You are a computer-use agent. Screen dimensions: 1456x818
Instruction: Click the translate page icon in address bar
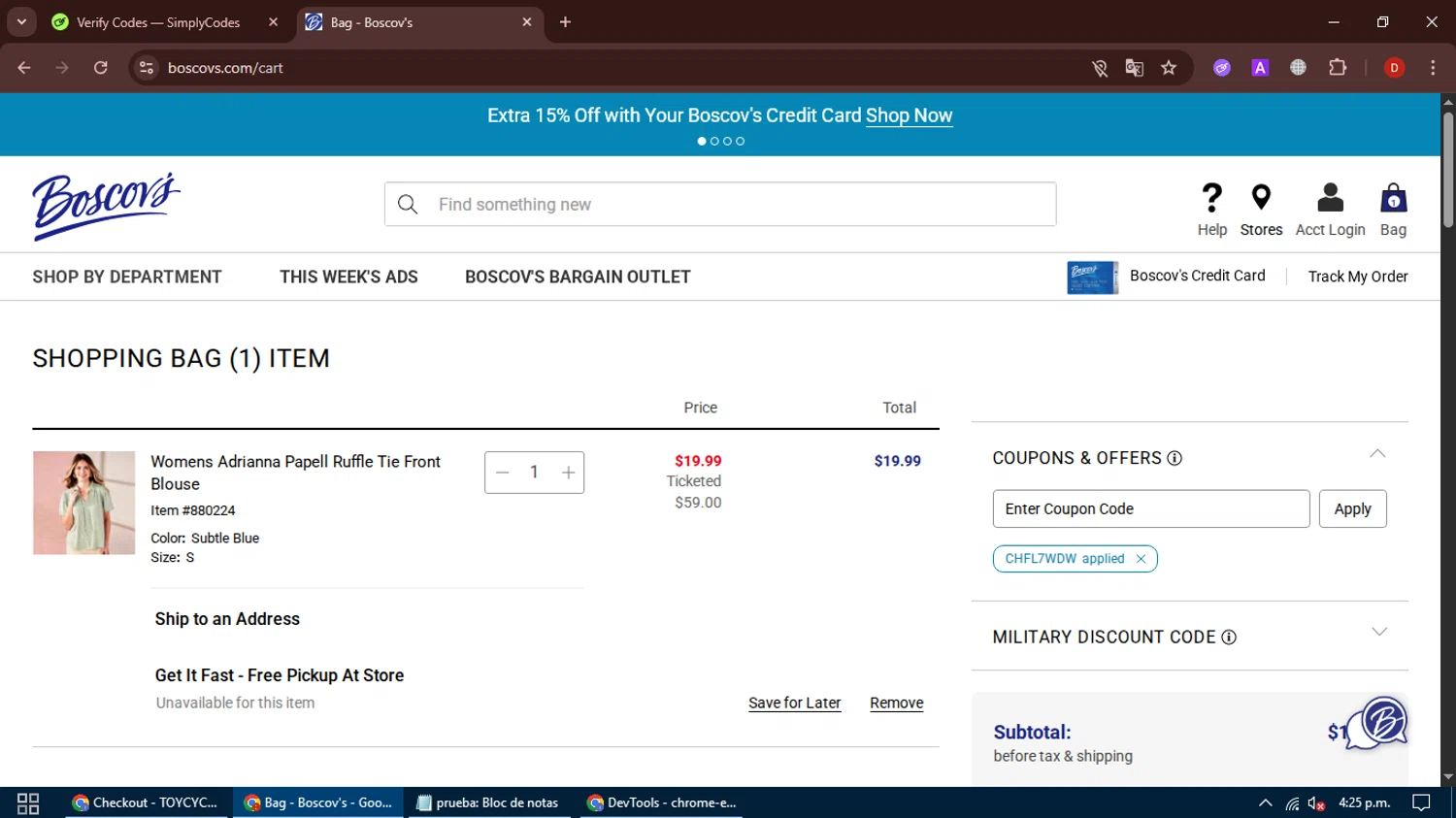[1134, 68]
